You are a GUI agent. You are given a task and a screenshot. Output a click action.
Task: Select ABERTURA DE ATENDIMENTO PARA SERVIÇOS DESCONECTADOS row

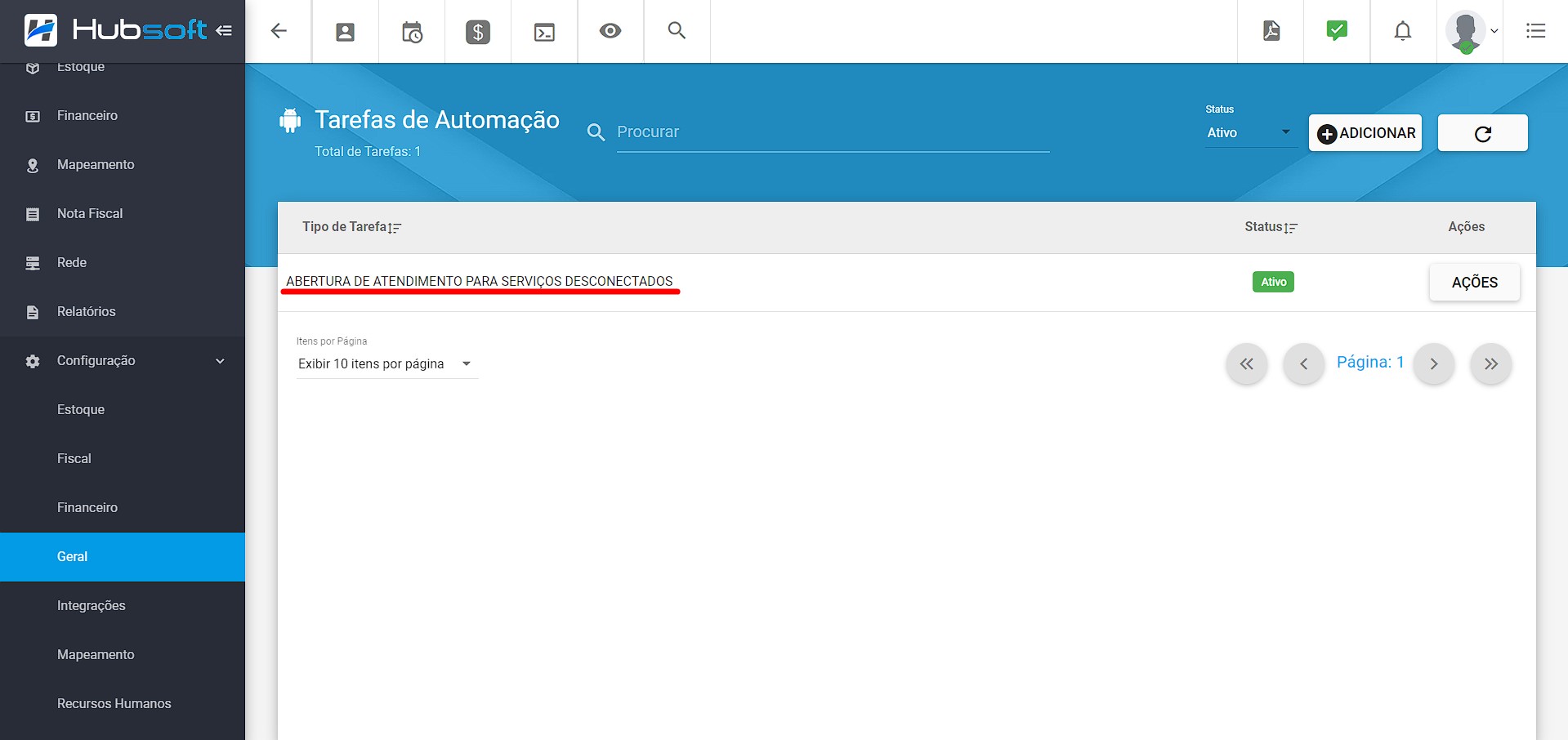907,282
